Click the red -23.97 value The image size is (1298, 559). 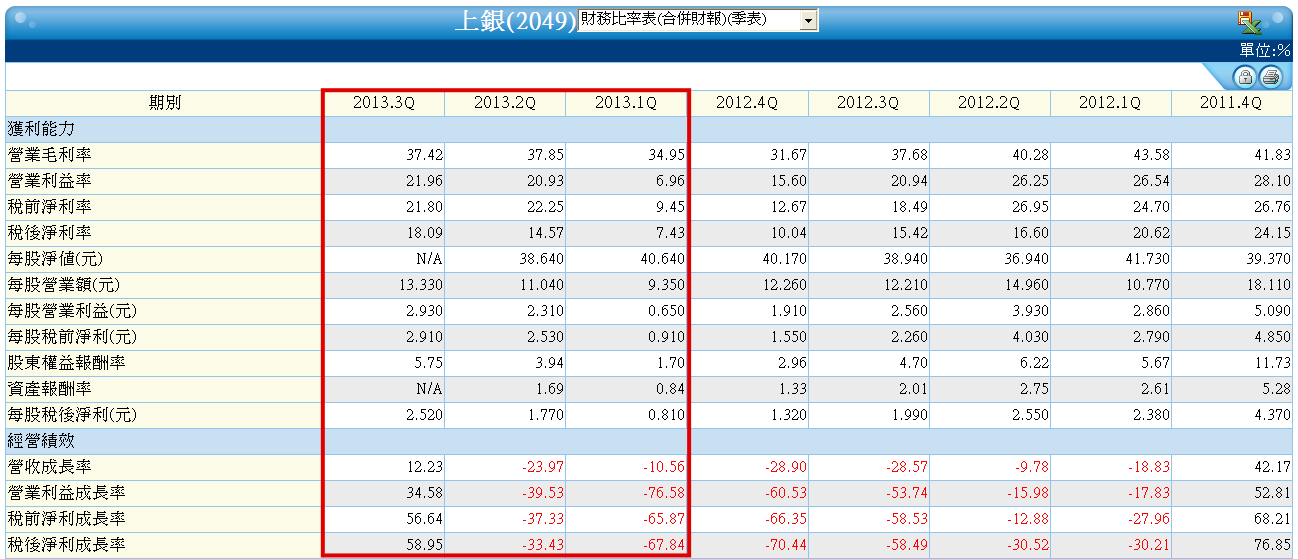coord(543,467)
